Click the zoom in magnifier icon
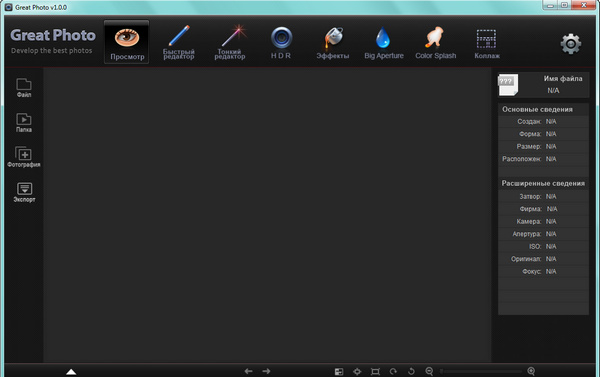This screenshot has height=377, width=600. [531, 371]
